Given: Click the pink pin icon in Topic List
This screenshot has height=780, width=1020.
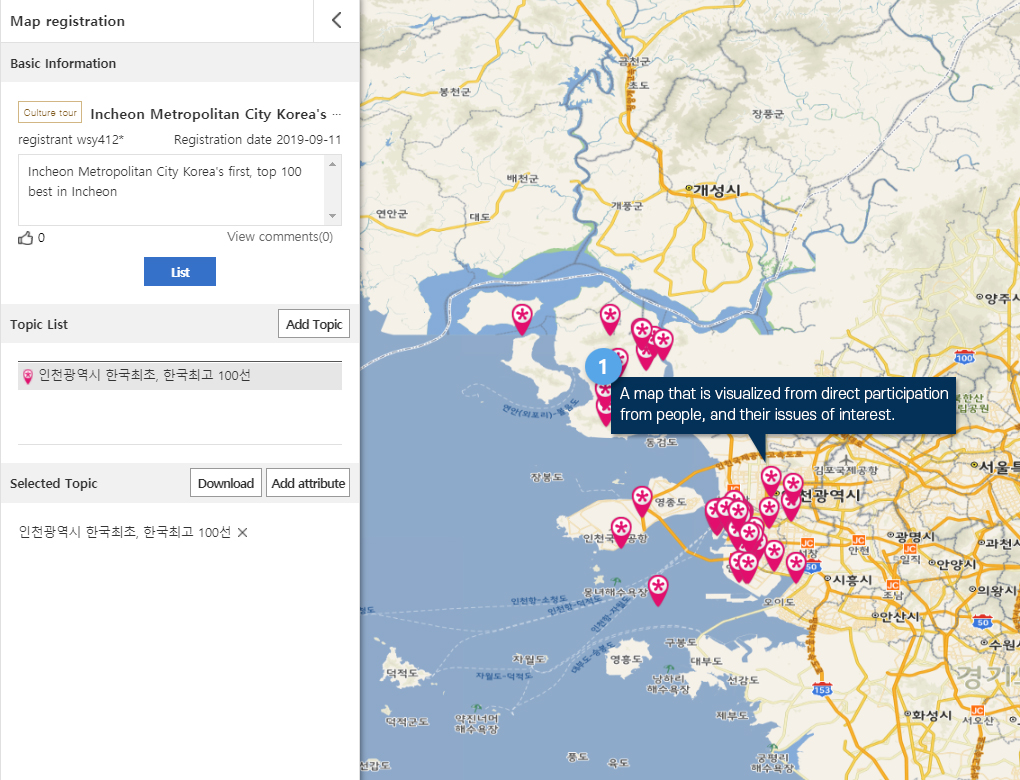Looking at the screenshot, I should (27, 376).
